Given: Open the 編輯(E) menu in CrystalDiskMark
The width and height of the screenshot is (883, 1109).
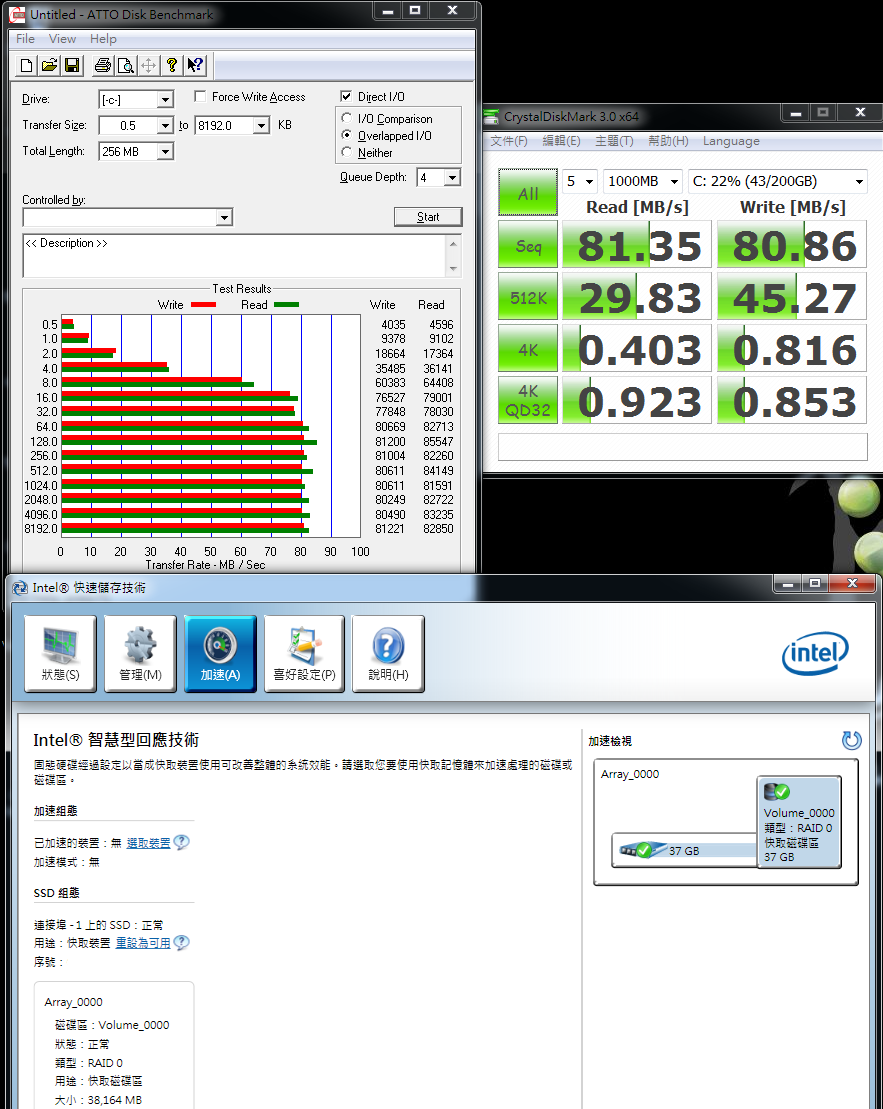Looking at the screenshot, I should (x=561, y=141).
